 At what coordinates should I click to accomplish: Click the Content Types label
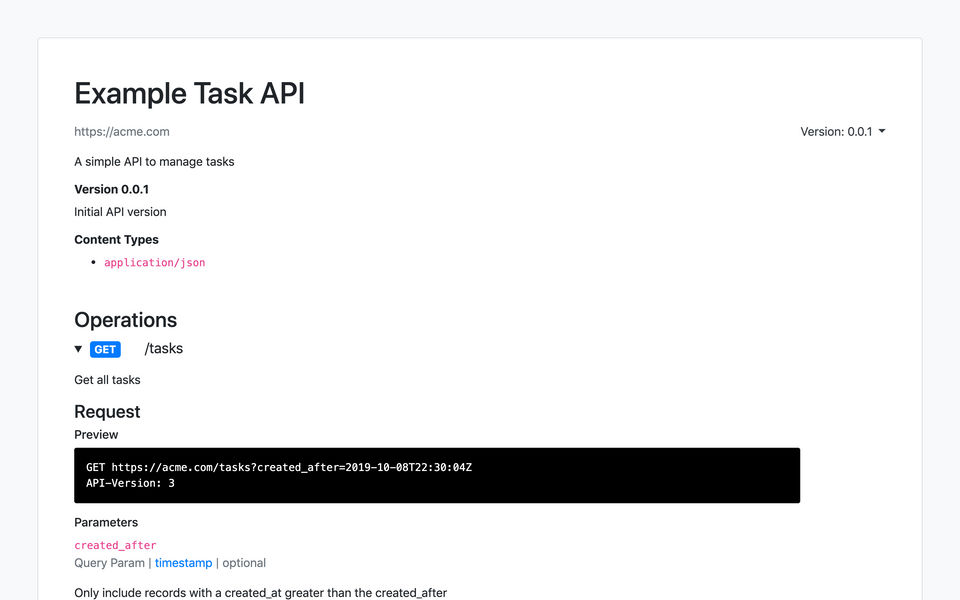point(116,240)
